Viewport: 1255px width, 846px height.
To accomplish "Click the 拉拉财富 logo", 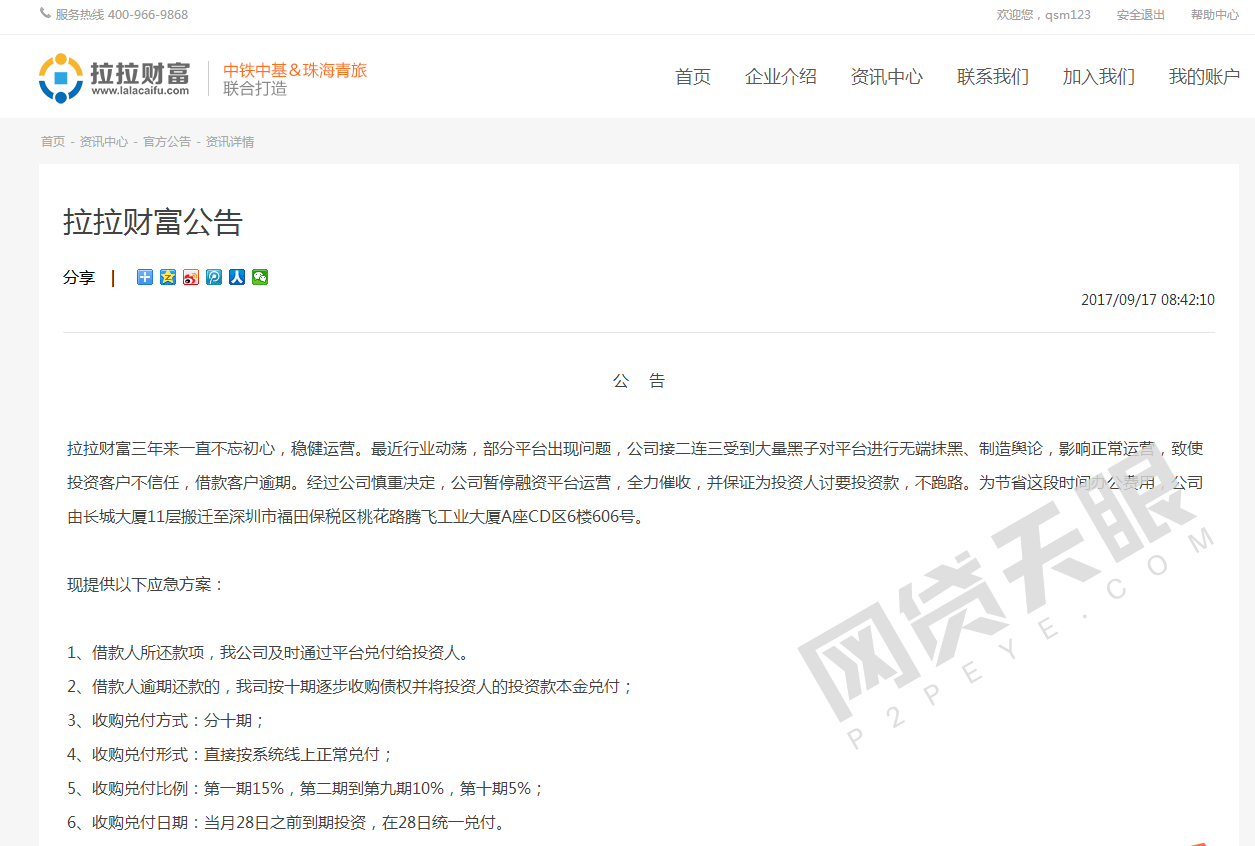I will (114, 78).
